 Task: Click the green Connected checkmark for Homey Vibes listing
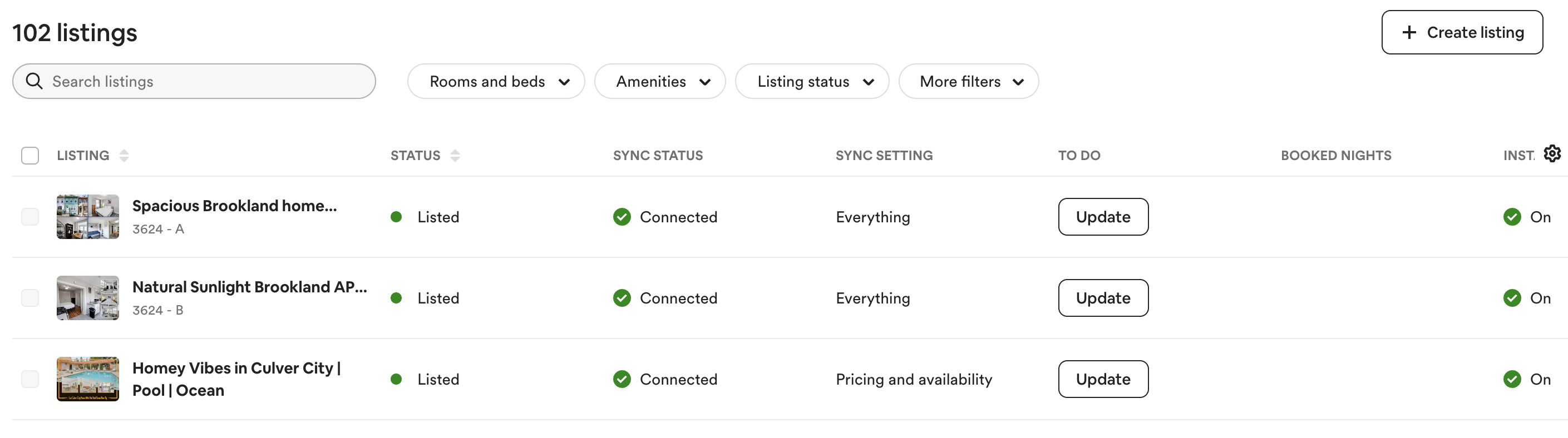pyautogui.click(x=622, y=379)
